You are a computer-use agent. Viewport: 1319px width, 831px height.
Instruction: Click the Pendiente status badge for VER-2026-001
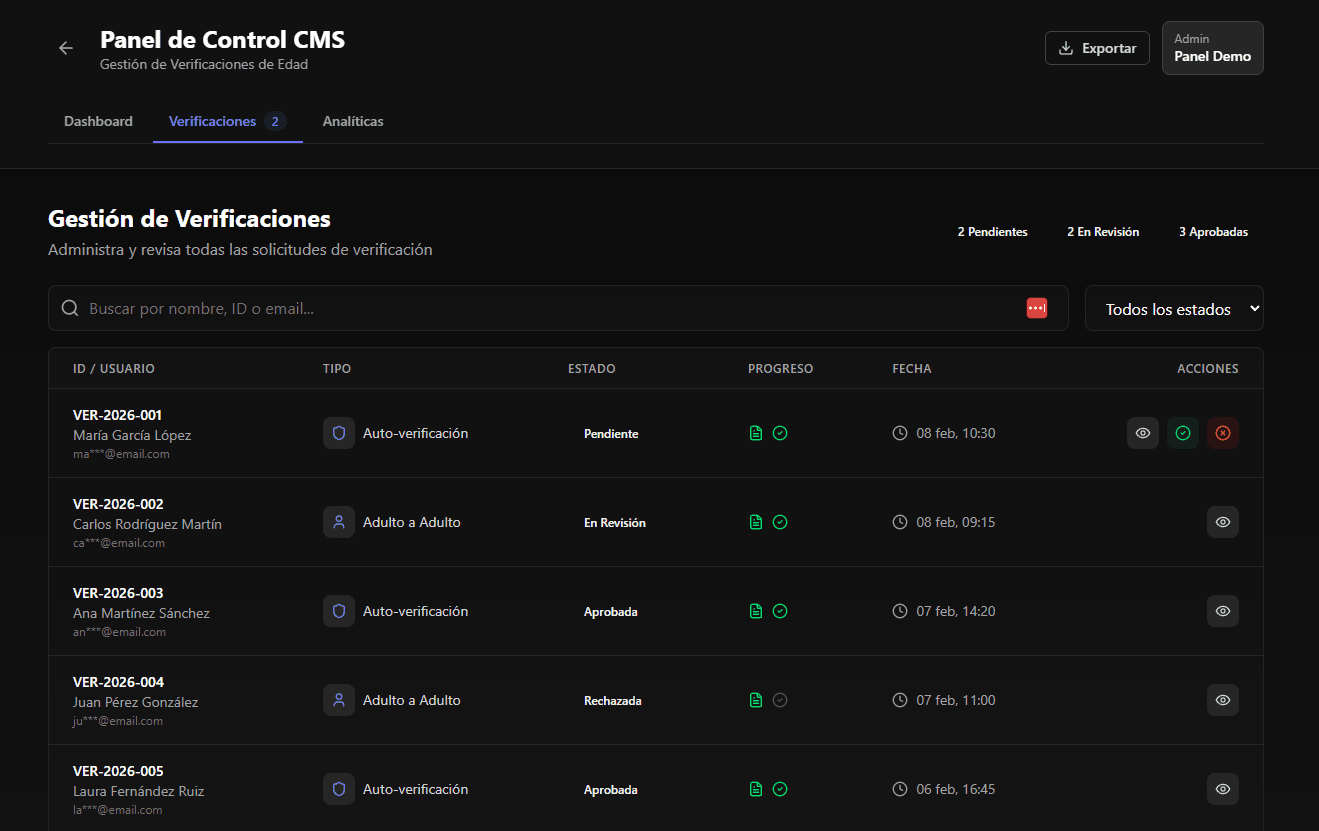[x=611, y=434]
